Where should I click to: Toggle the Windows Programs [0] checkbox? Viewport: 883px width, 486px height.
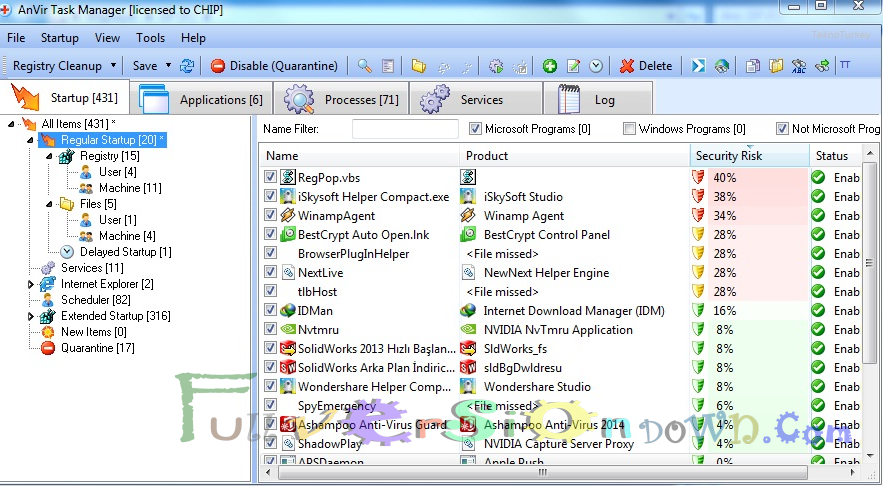[x=629, y=129]
